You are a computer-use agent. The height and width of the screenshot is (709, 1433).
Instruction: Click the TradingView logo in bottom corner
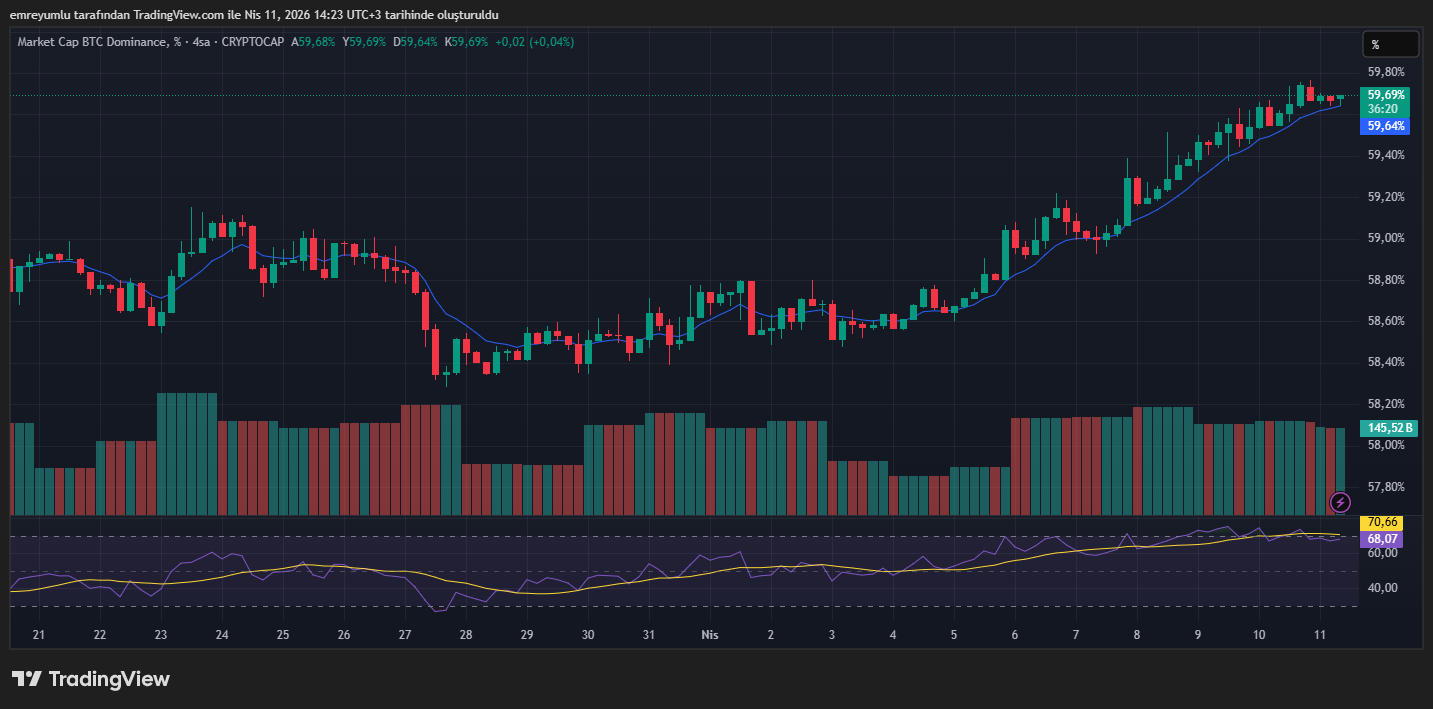pyautogui.click(x=90, y=679)
